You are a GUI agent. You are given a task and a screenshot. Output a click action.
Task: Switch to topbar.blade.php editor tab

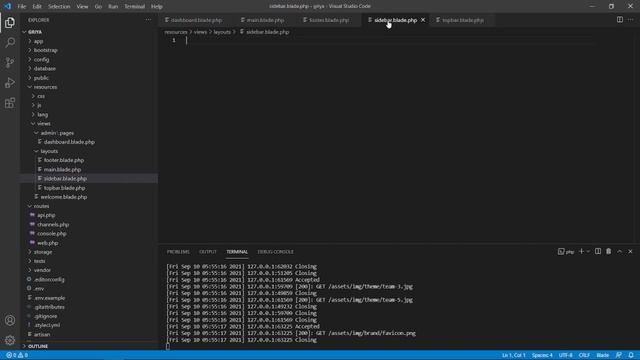click(463, 20)
